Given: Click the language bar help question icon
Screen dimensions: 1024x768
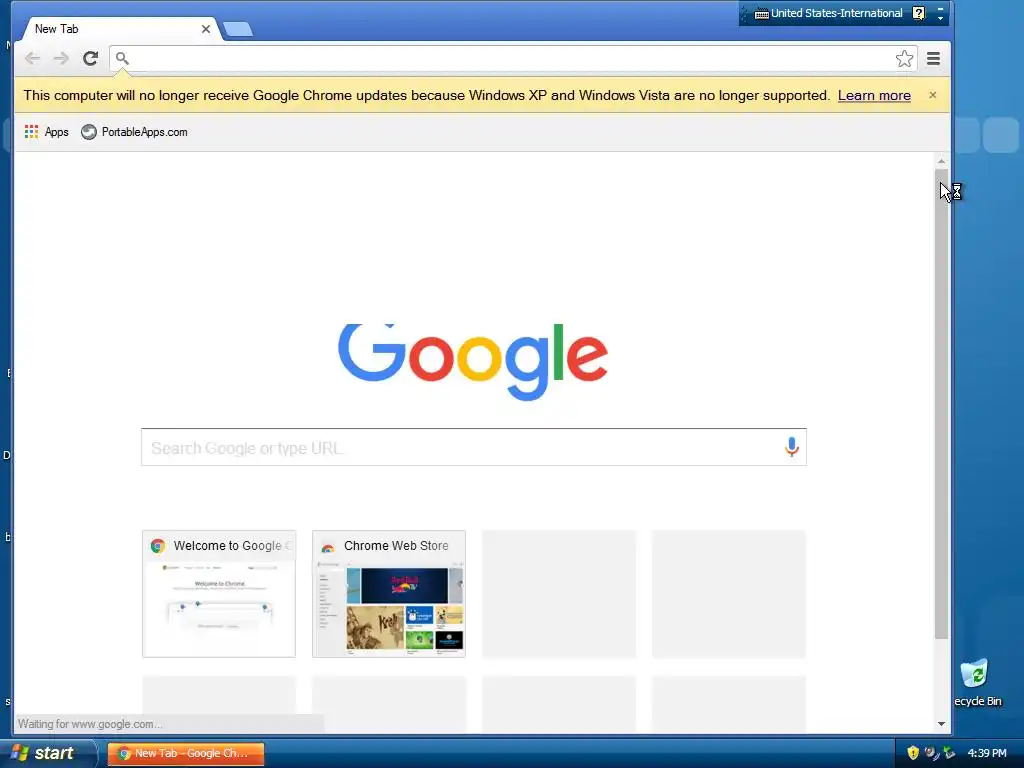Looking at the screenshot, I should coord(918,13).
